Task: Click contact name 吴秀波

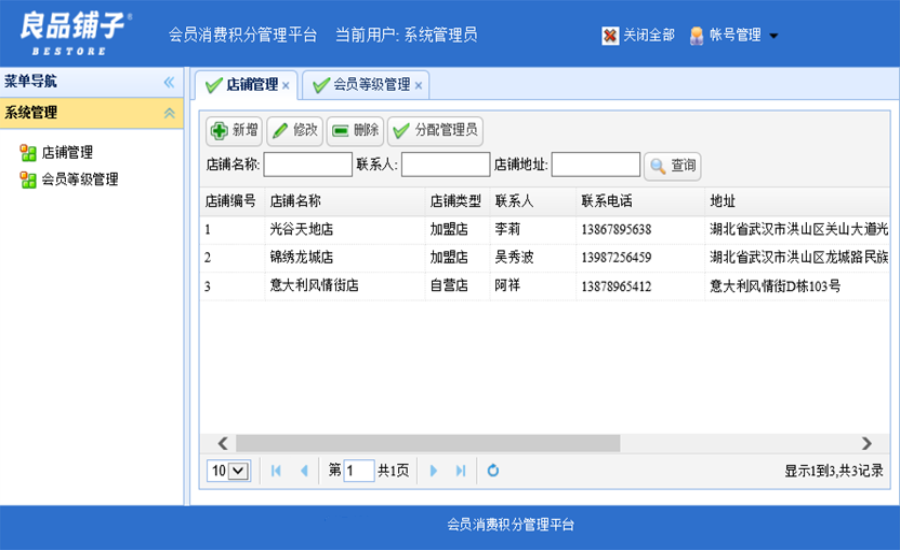Action: point(514,257)
